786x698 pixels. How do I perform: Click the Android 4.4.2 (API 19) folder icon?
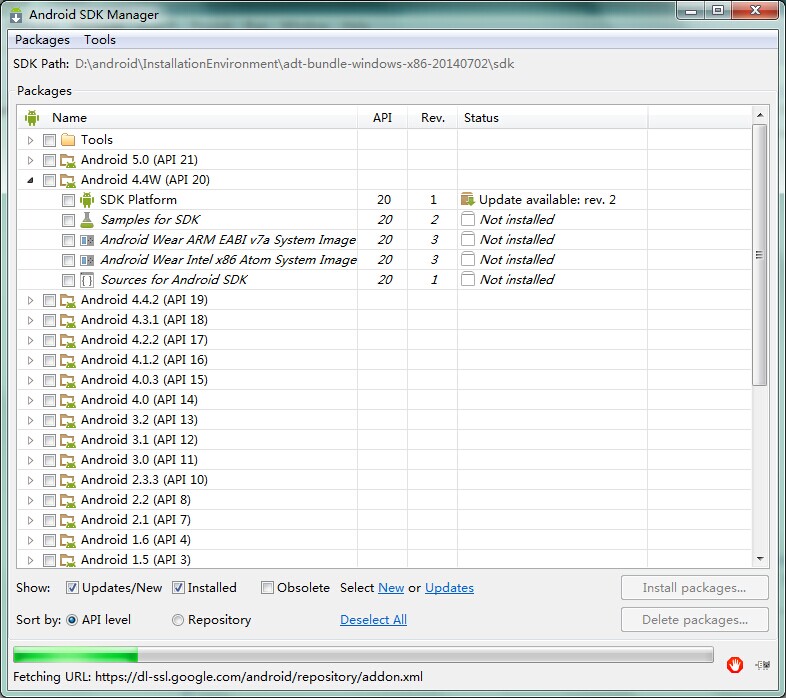coord(68,300)
